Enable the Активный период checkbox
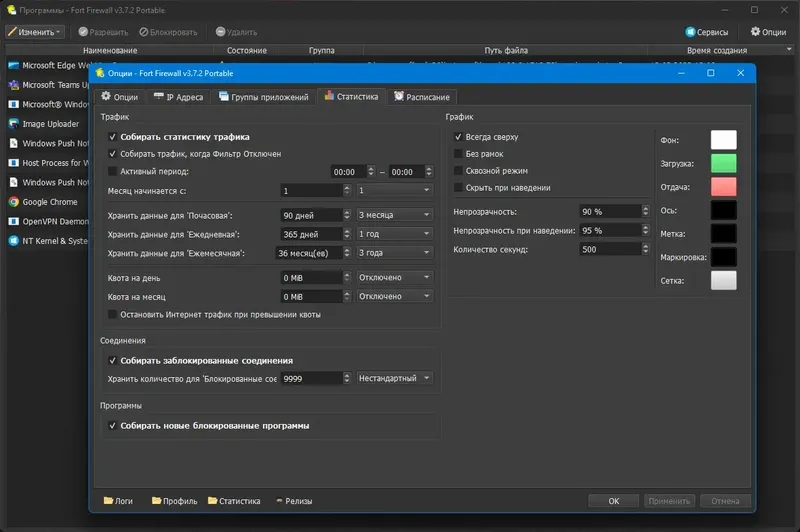The width and height of the screenshot is (800, 532). tap(112, 171)
